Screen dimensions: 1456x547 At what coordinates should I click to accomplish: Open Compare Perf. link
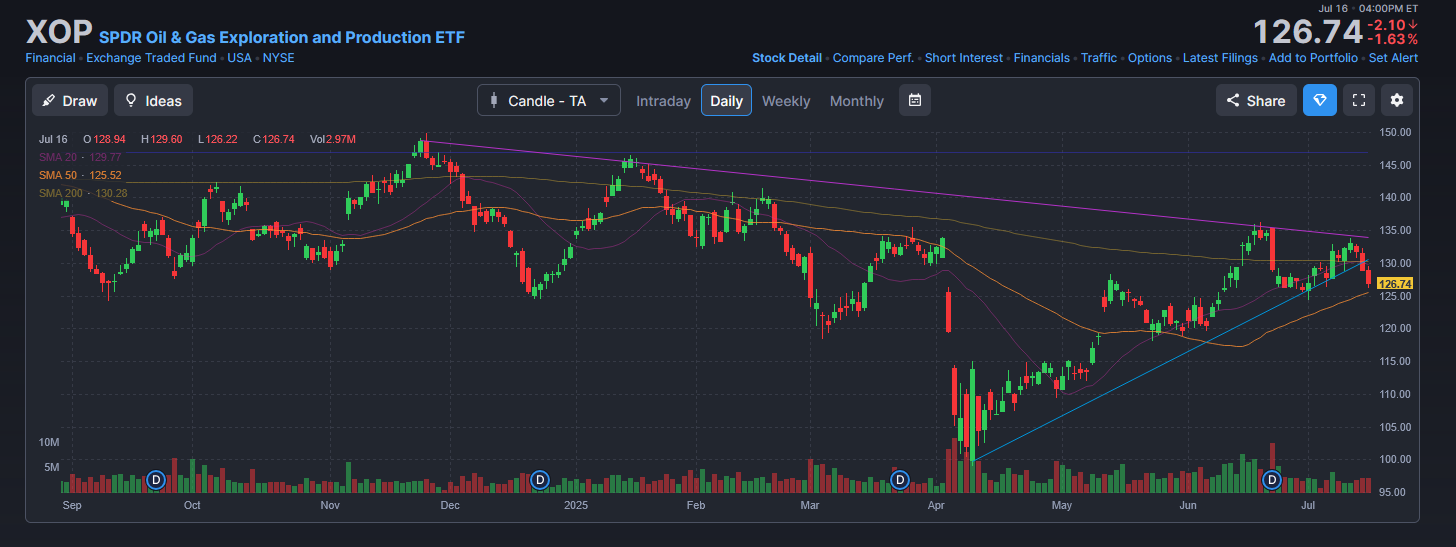point(873,58)
